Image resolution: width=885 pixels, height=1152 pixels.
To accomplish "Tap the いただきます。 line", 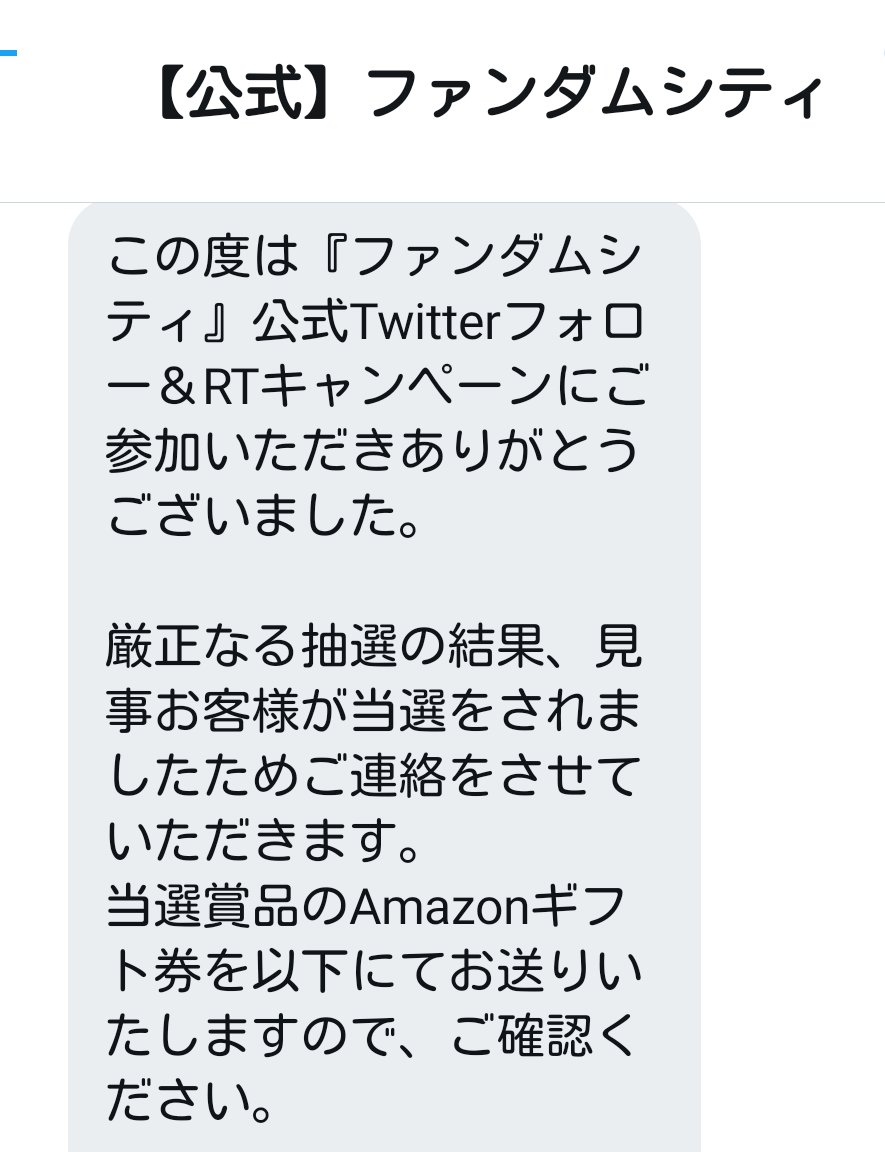I will coord(264,840).
